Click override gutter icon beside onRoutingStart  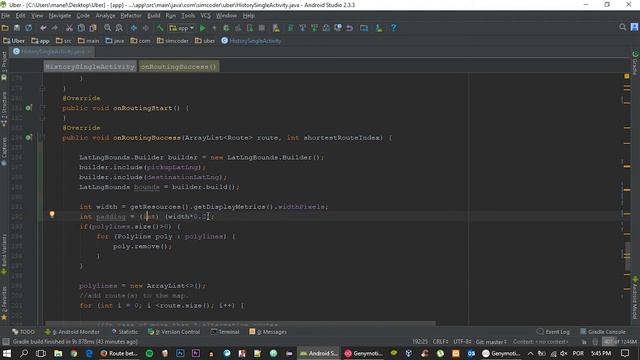pyautogui.click(x=29, y=108)
